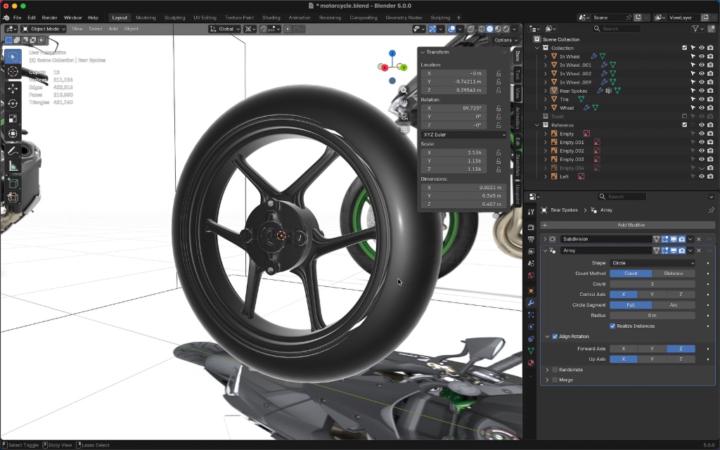720x450 pixels.
Task: Open the Render menu
Action: pos(49,18)
